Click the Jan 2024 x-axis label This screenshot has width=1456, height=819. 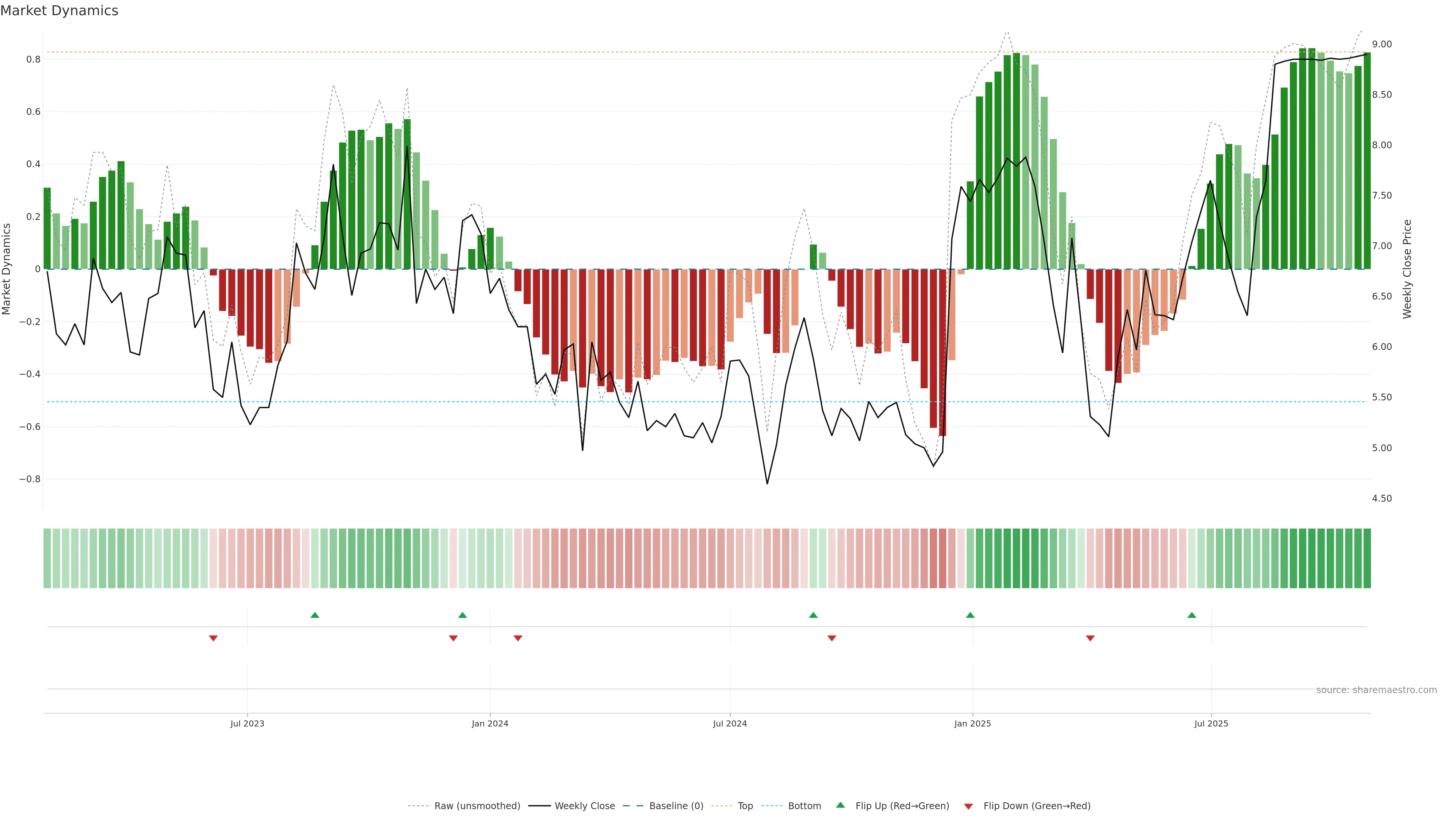[x=490, y=723]
